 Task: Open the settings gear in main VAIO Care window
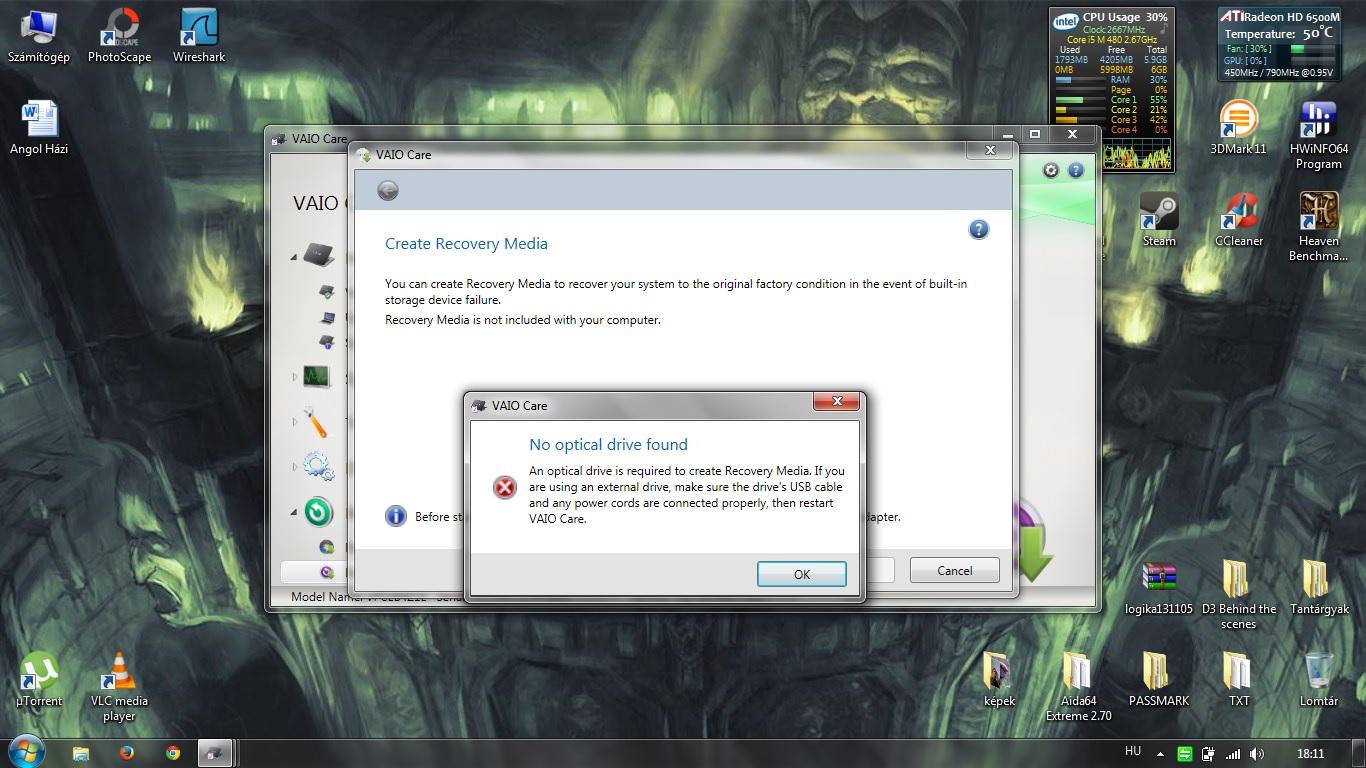(x=1051, y=171)
